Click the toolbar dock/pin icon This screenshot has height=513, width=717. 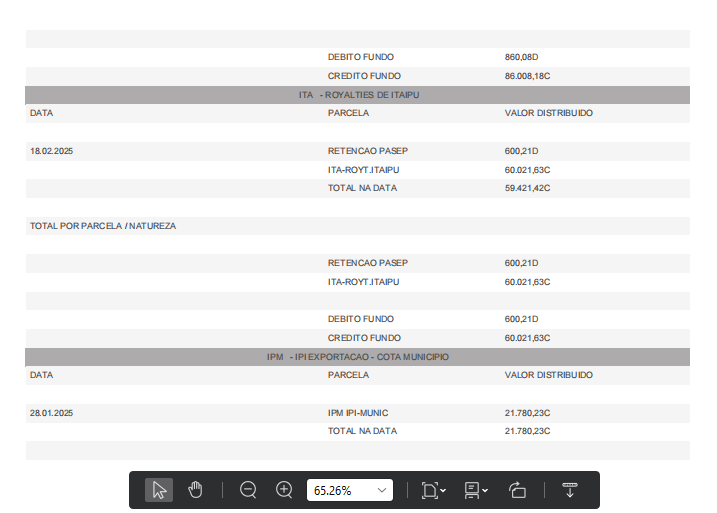click(570, 490)
